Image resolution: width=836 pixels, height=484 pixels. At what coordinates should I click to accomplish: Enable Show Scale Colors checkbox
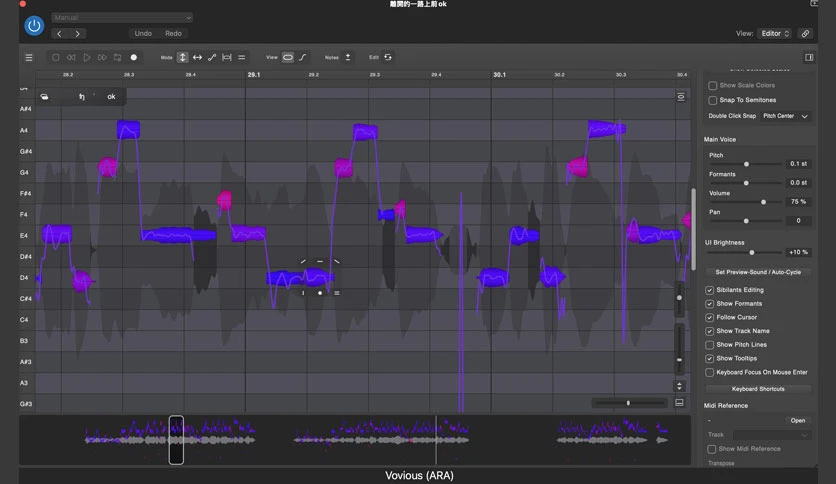coord(712,85)
